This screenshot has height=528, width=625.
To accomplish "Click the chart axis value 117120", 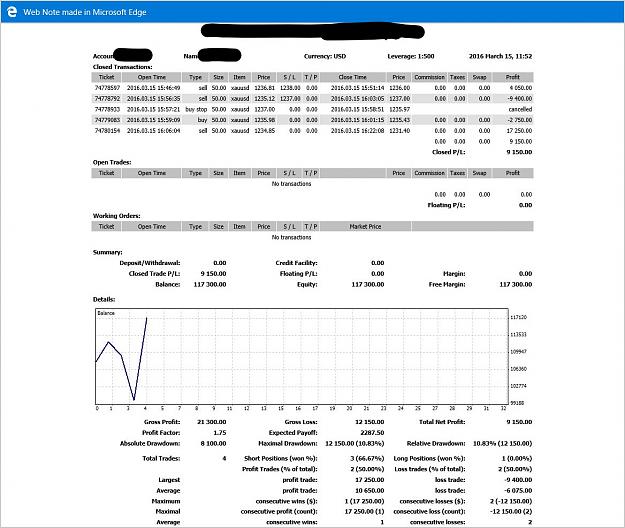I will pos(518,317).
